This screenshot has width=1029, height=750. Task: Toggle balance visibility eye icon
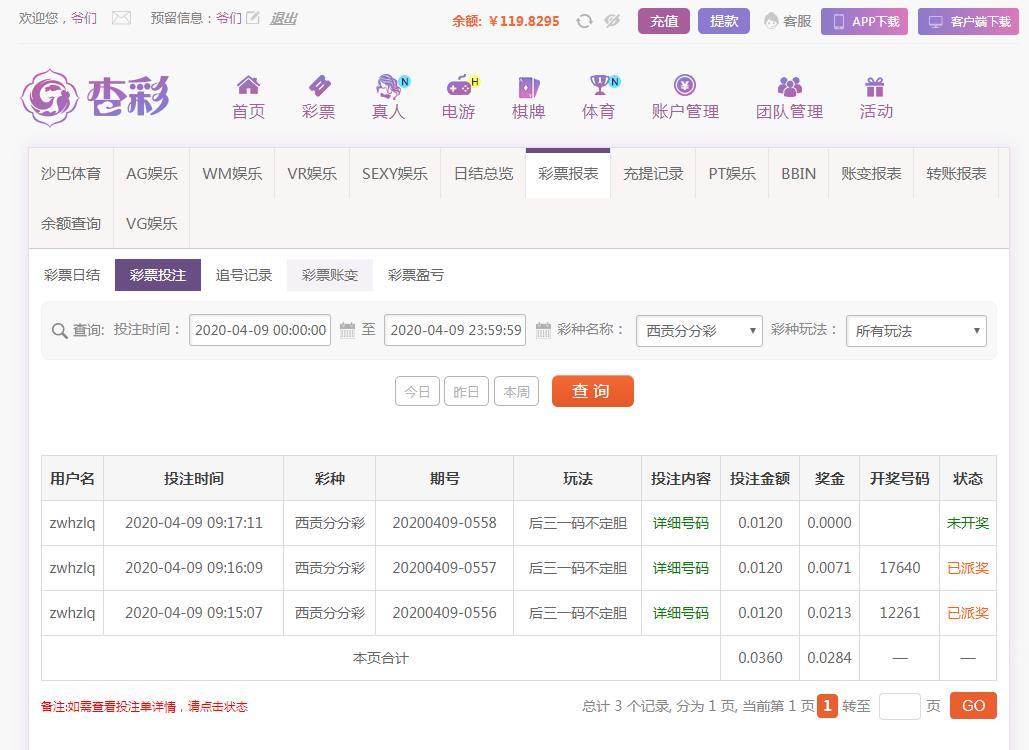(x=612, y=21)
